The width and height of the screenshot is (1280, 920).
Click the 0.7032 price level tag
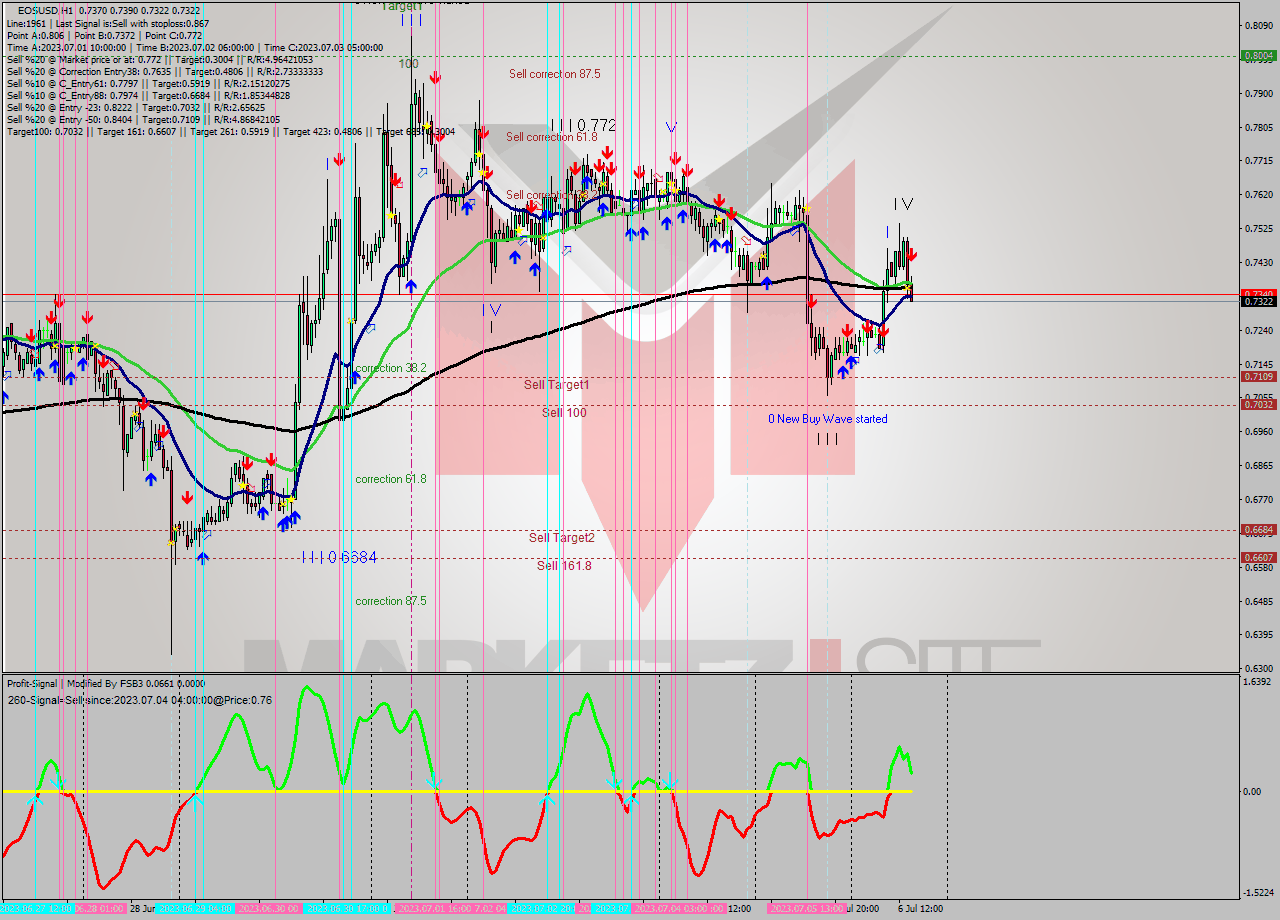(1258, 405)
